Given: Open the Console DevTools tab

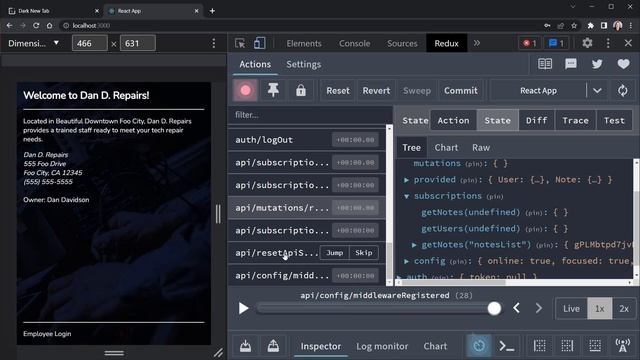Looking at the screenshot, I should pyautogui.click(x=354, y=43).
